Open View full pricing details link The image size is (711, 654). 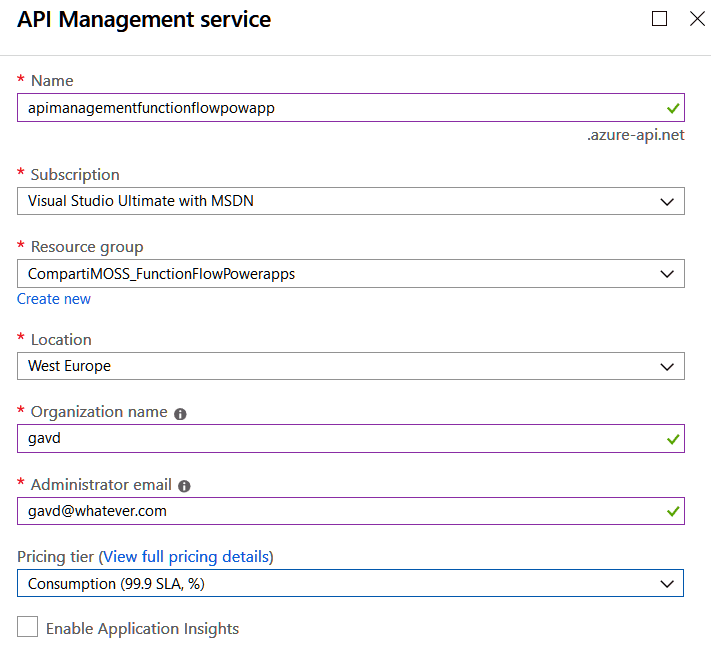point(185,556)
